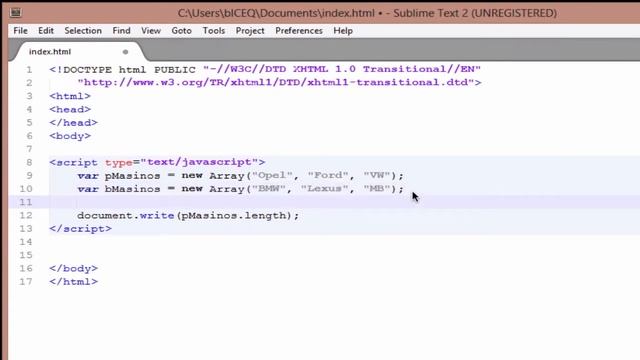Click the <head> opening tag

(x=70, y=109)
